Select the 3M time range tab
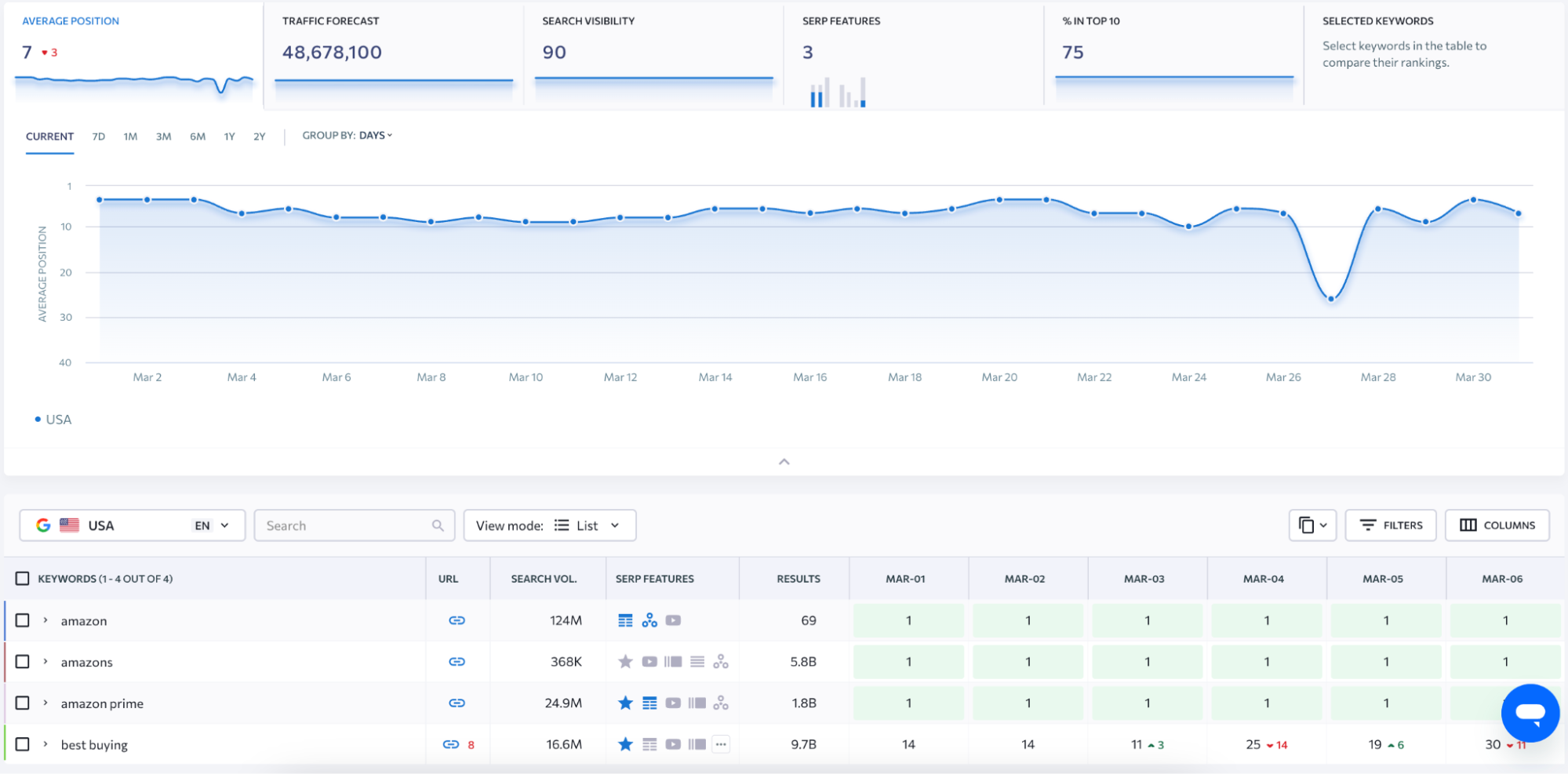This screenshot has width=1568, height=774. 163,136
